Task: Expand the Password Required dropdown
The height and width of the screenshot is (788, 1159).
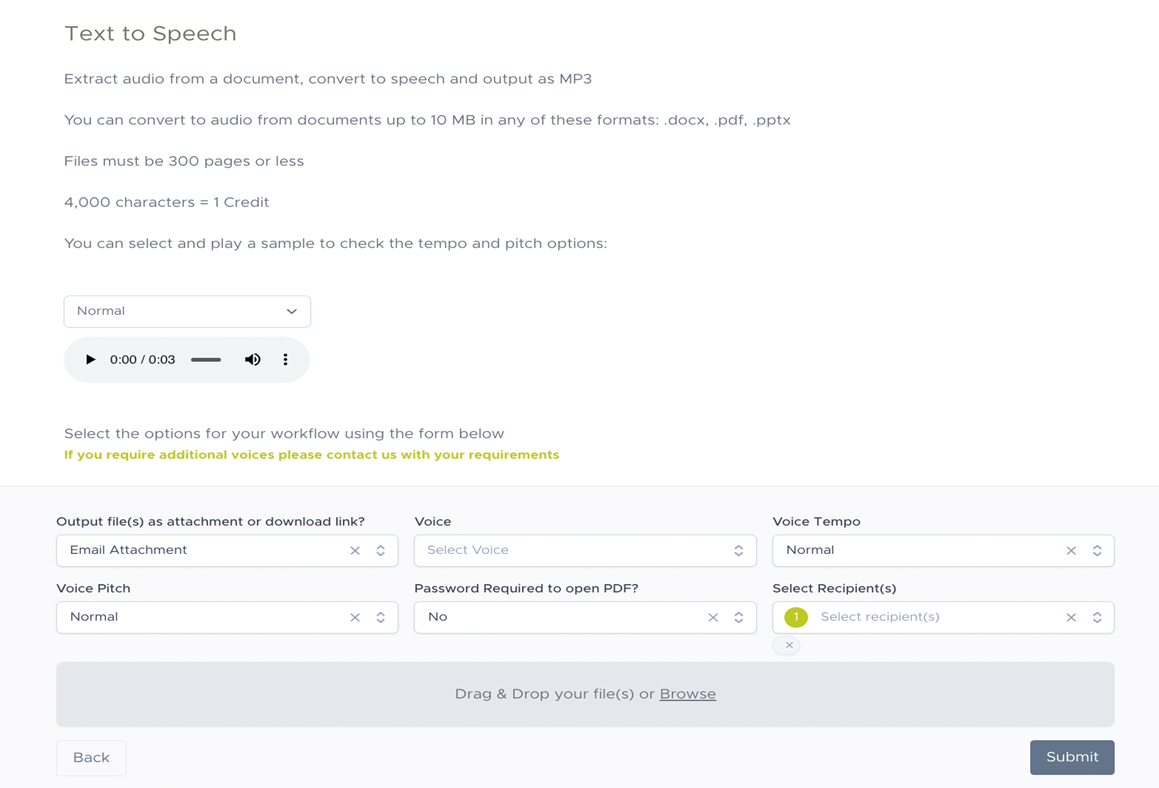Action: [x=739, y=618]
